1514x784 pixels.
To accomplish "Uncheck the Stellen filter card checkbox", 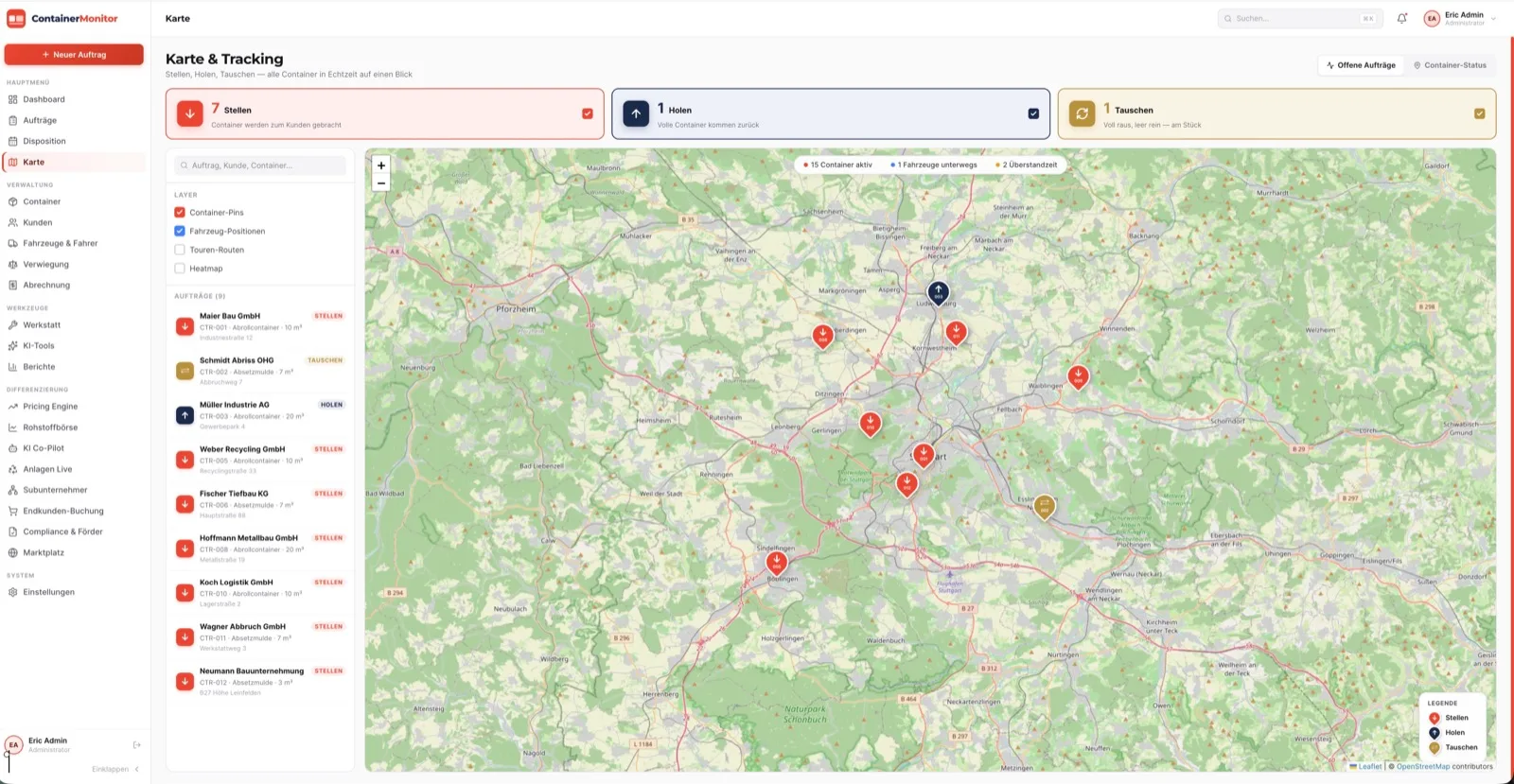I will click(588, 113).
